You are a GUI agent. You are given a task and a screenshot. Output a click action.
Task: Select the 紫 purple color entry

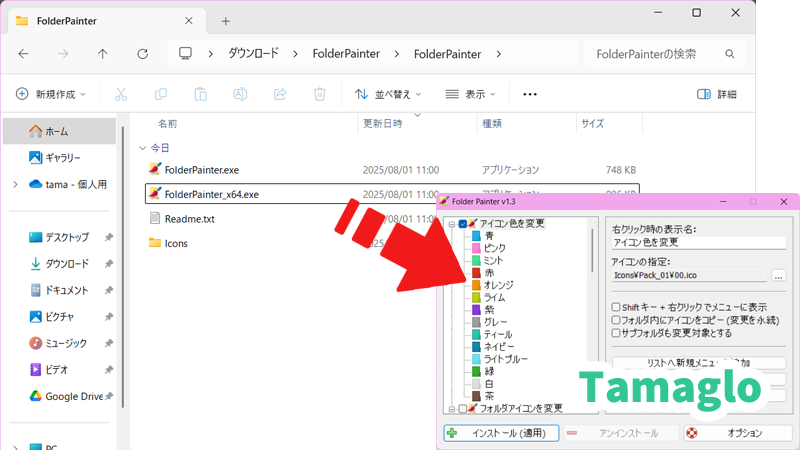[483, 310]
